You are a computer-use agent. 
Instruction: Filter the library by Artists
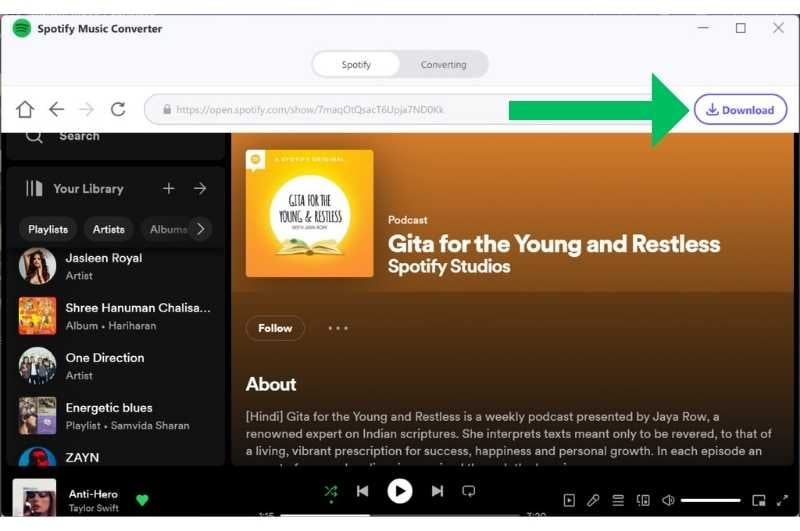click(x=109, y=230)
